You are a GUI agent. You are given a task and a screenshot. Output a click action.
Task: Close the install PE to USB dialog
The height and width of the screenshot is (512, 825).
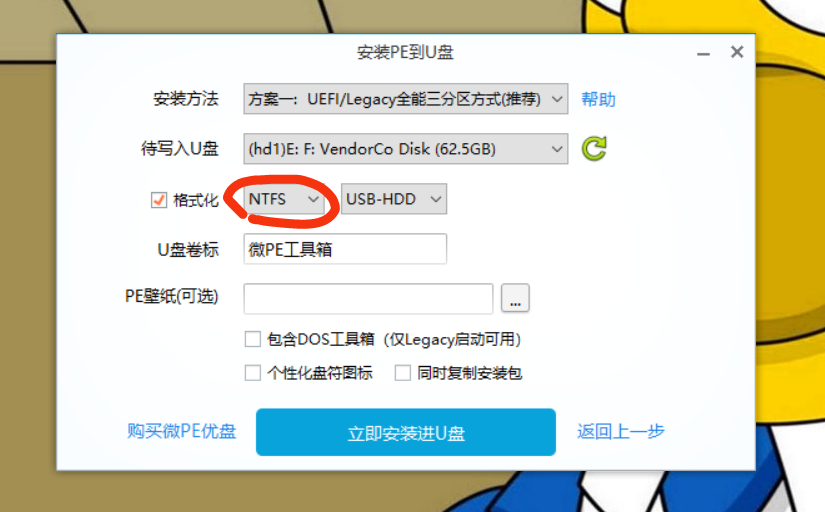[737, 52]
